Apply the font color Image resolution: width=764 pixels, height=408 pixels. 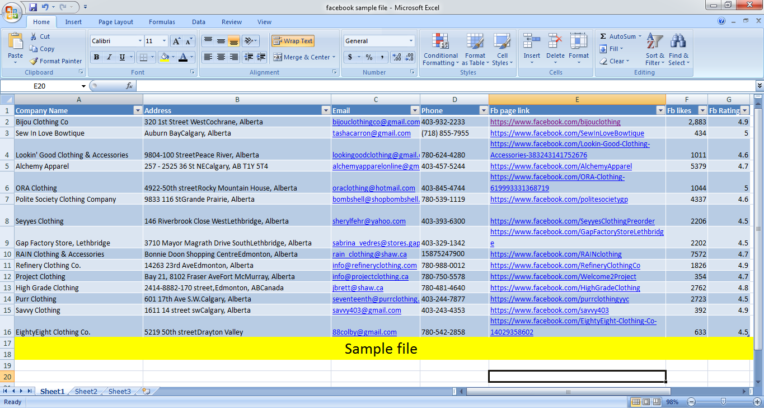183,58
